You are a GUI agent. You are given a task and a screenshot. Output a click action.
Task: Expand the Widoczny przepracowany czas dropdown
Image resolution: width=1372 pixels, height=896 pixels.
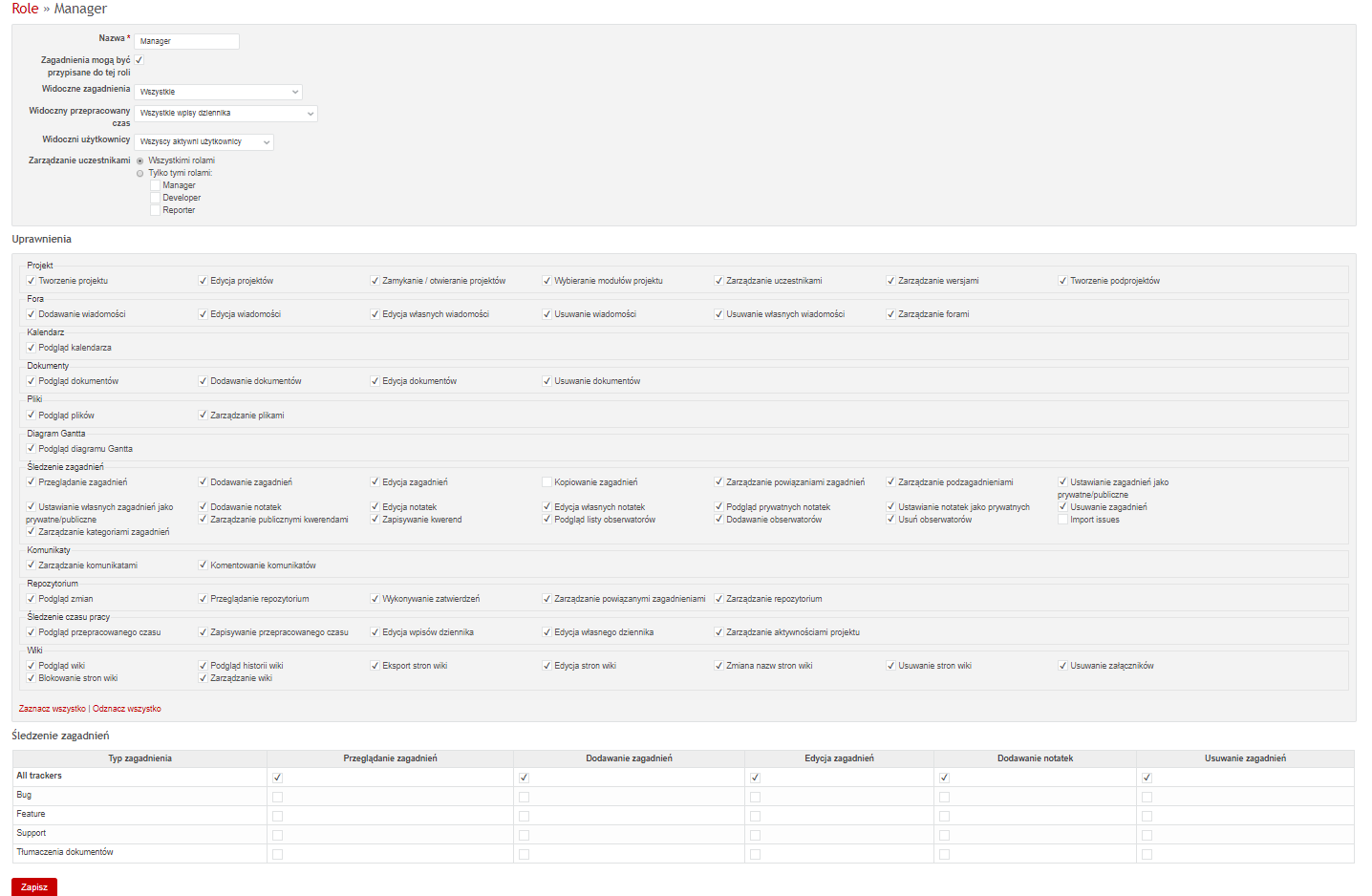pos(225,113)
